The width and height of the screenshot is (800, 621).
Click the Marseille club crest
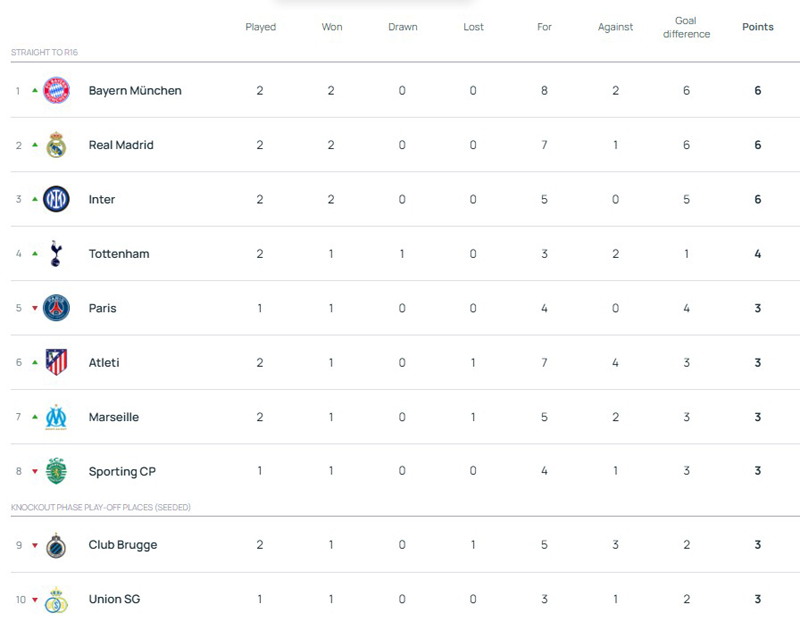click(56, 417)
